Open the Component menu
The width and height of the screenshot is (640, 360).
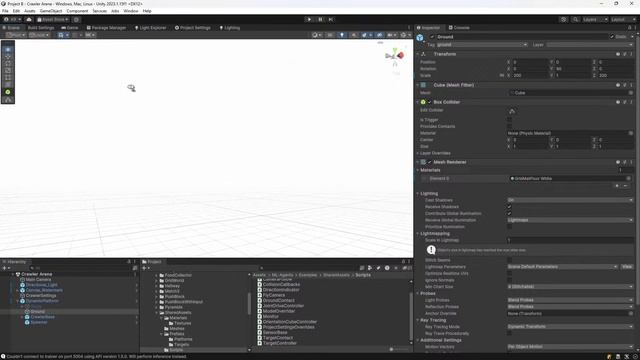click(77, 11)
